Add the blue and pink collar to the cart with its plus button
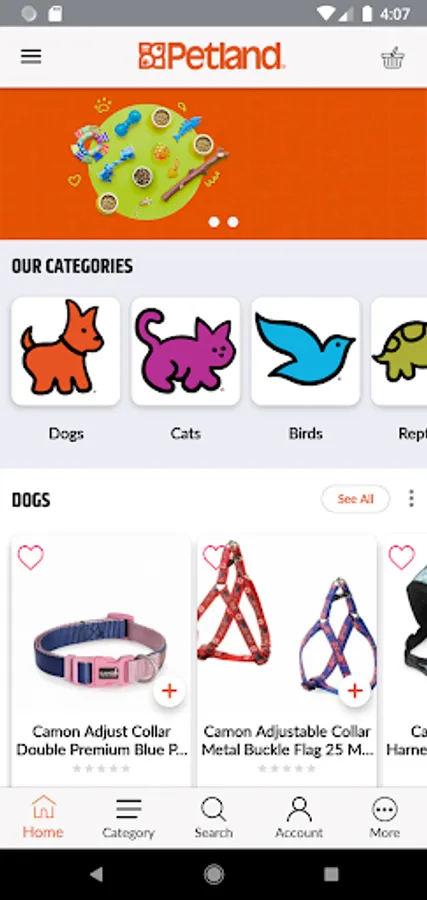 pos(169,691)
